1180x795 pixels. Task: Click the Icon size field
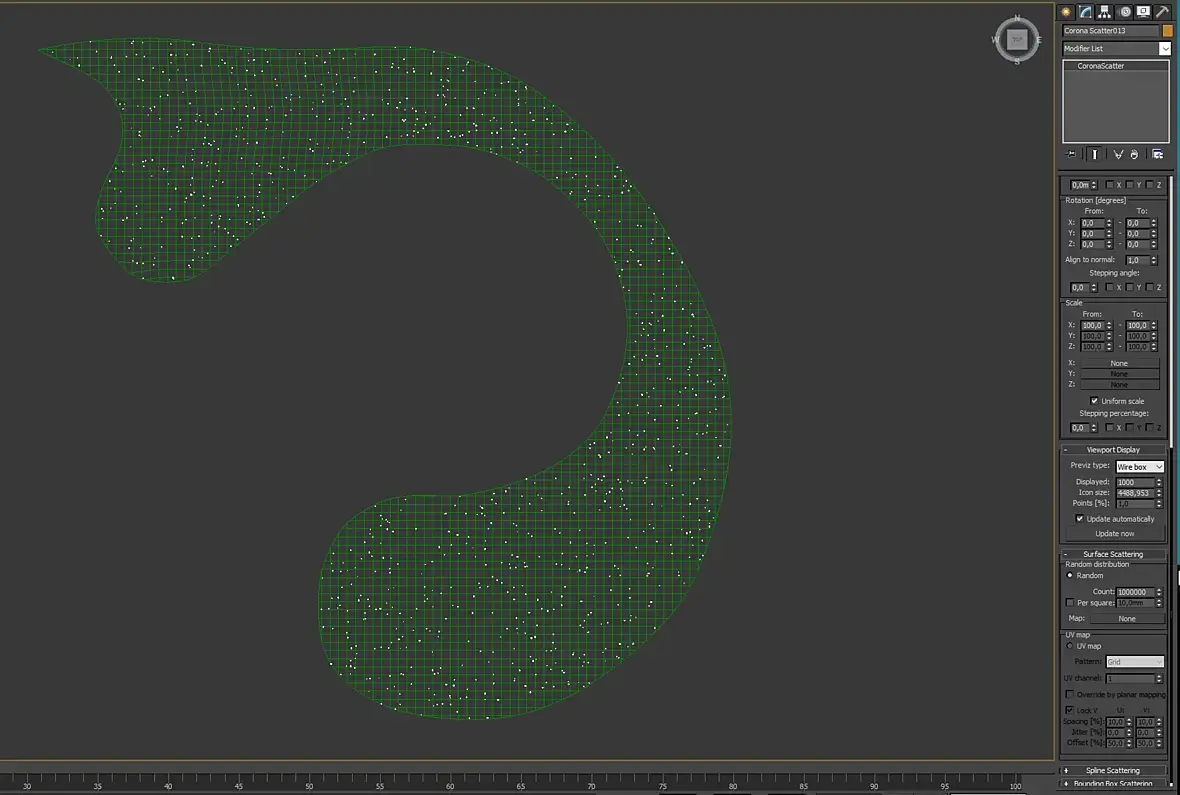pyautogui.click(x=1136, y=492)
